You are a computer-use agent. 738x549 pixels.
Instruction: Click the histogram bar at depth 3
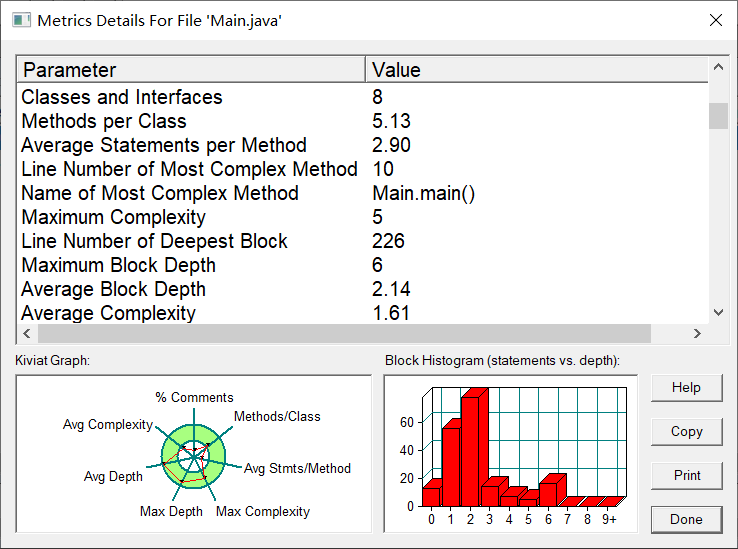[x=490, y=495]
